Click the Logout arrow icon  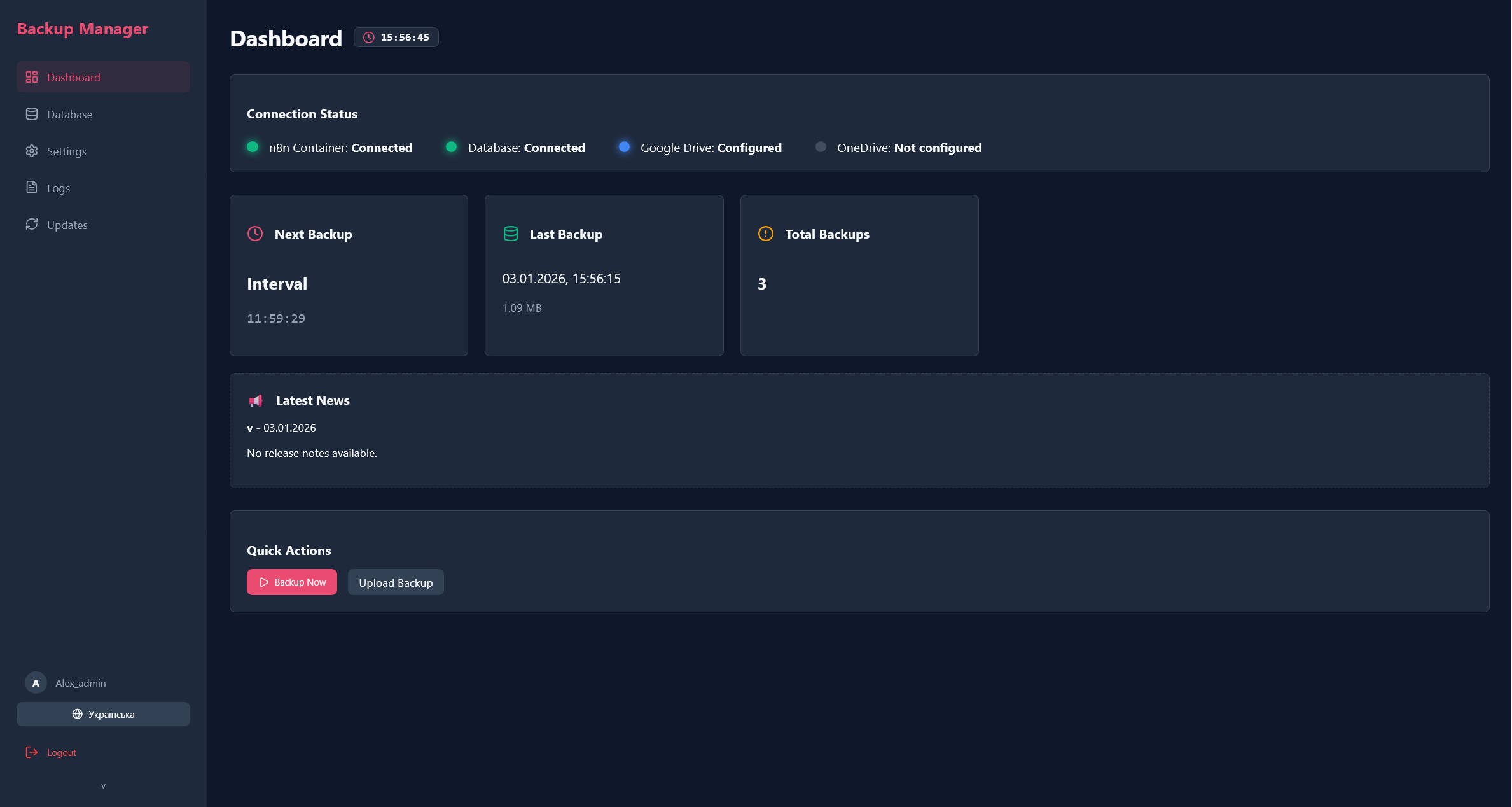coord(32,752)
